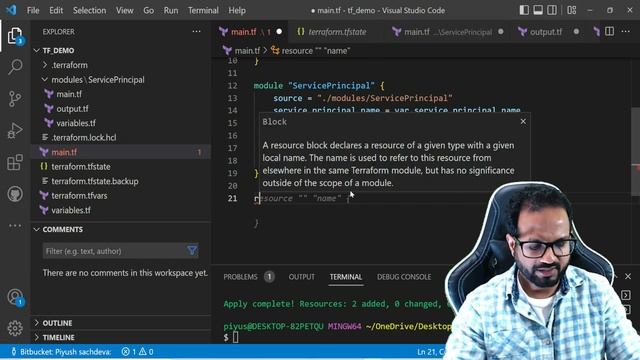The width and height of the screenshot is (640, 360).
Task: Open the Search view in activity bar
Action: click(15, 67)
